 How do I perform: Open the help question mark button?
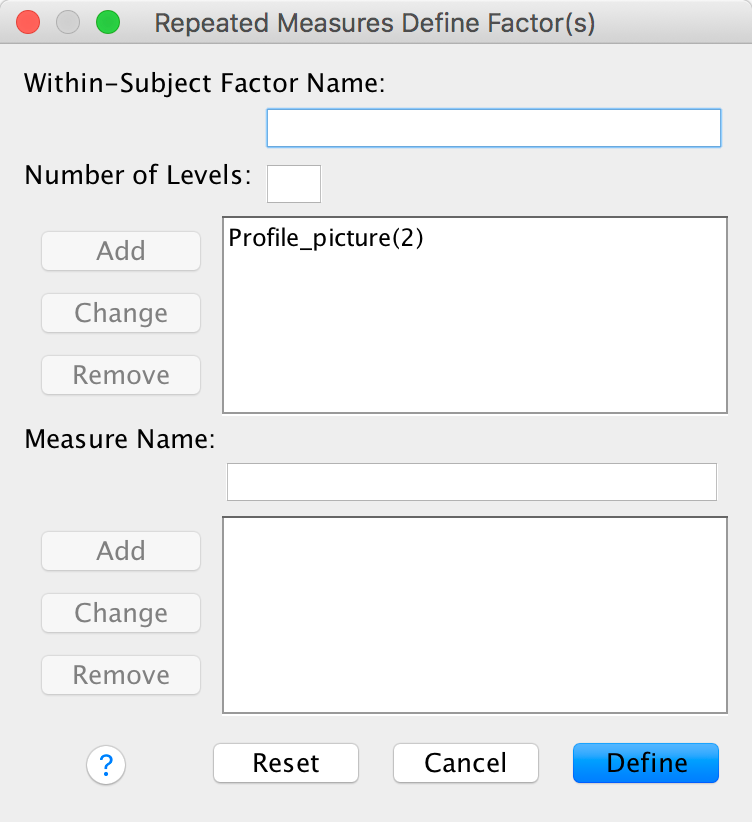(106, 765)
